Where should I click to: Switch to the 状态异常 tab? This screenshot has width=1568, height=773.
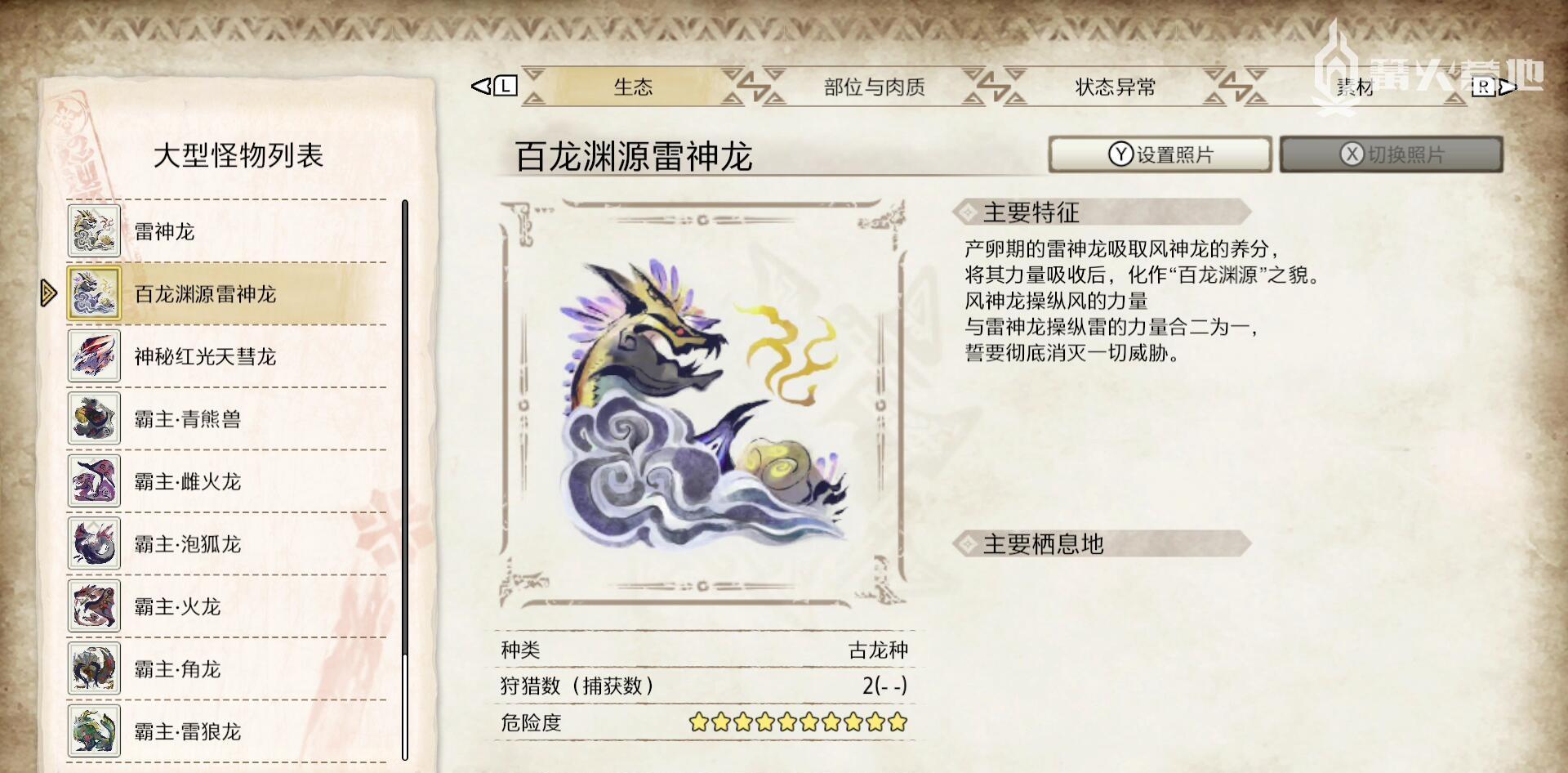[1115, 87]
